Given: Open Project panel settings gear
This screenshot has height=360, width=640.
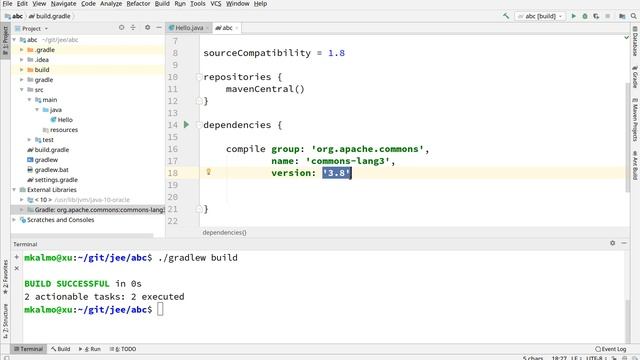Looking at the screenshot, I should coord(147,28).
